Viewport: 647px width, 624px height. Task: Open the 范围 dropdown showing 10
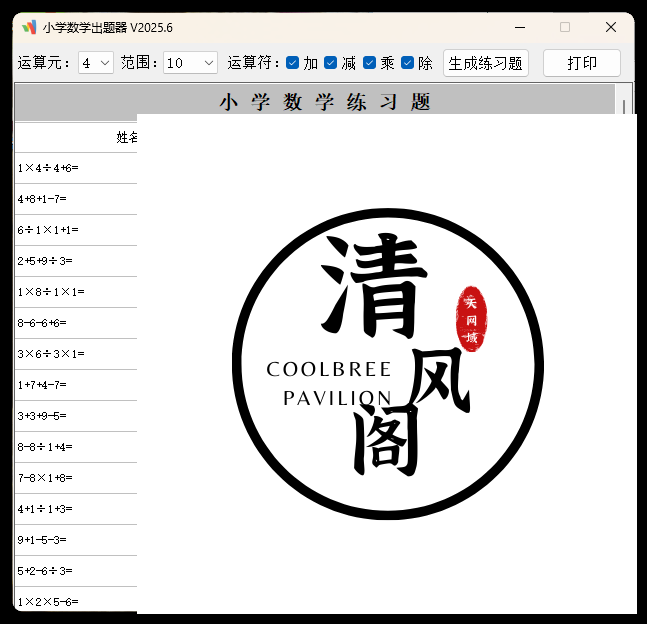click(190, 63)
